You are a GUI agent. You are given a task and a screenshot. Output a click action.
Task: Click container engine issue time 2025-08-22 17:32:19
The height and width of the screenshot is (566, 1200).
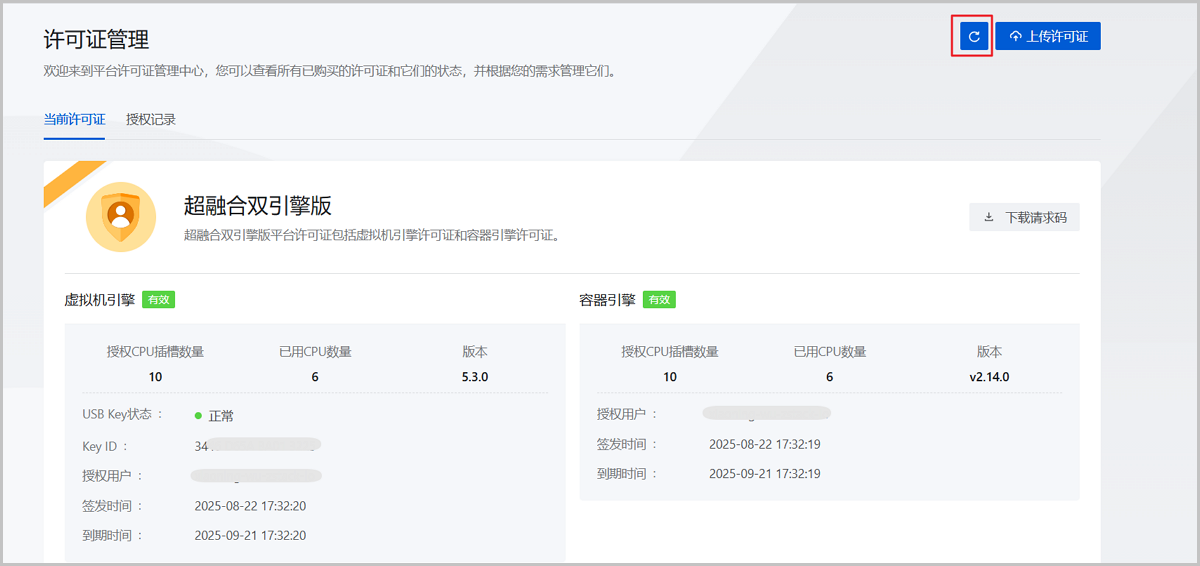click(x=765, y=444)
